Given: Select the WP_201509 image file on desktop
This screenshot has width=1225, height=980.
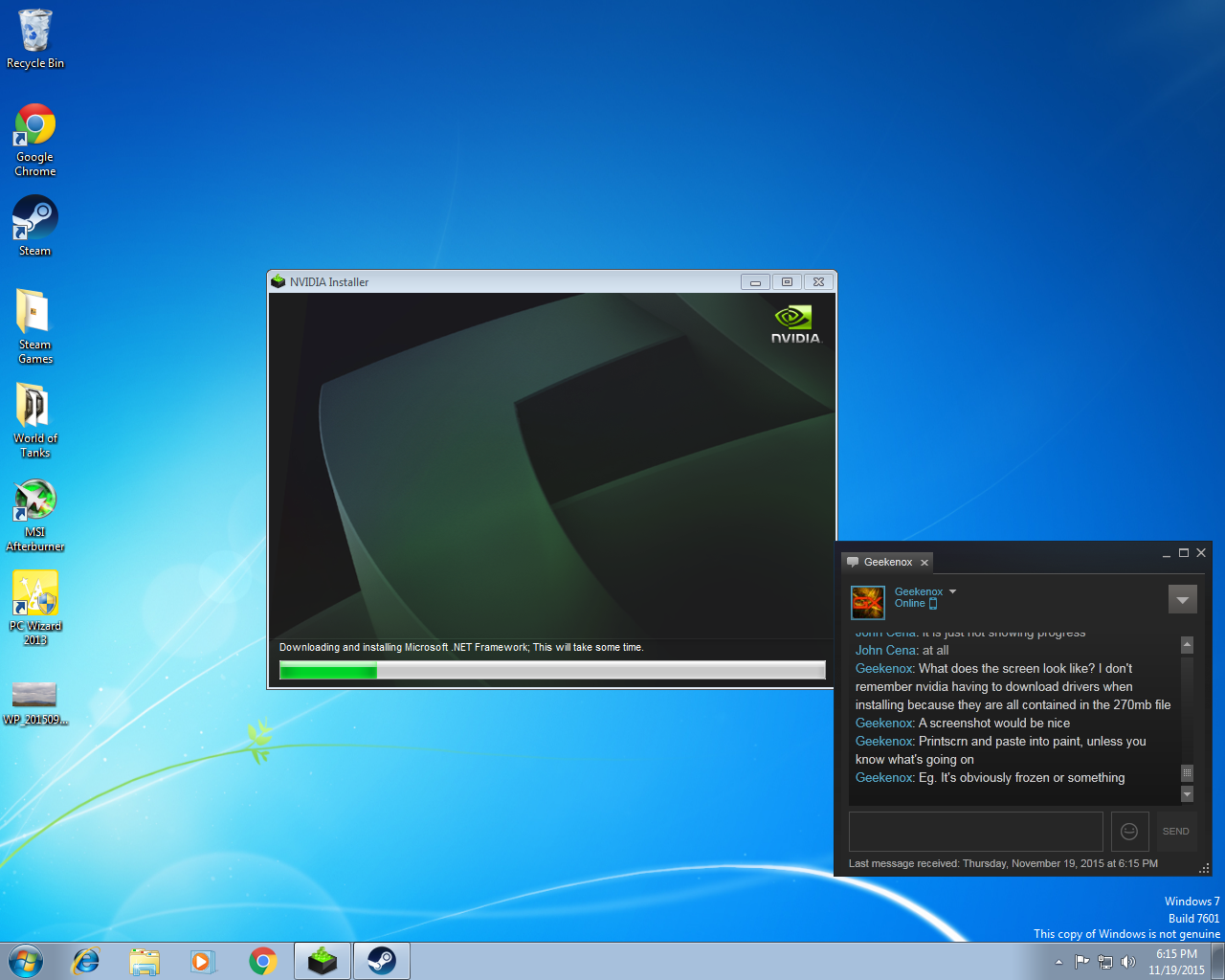Looking at the screenshot, I should tap(35, 703).
